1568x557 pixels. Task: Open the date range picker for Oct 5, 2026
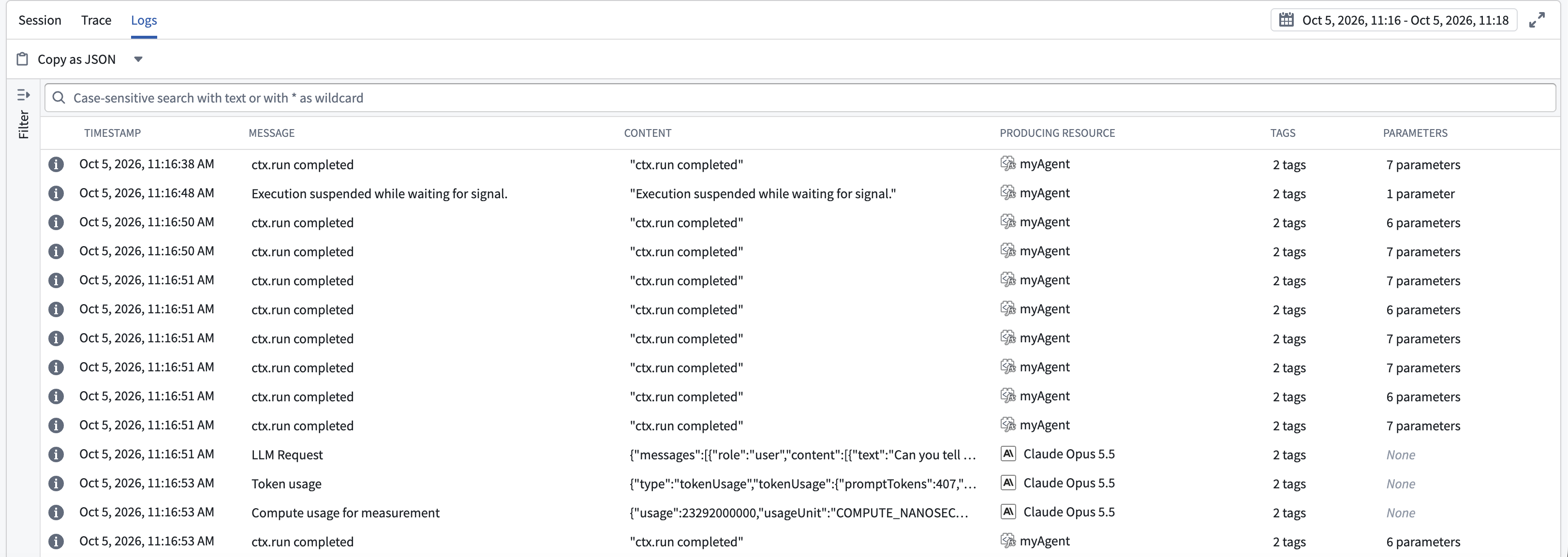[x=1393, y=20]
